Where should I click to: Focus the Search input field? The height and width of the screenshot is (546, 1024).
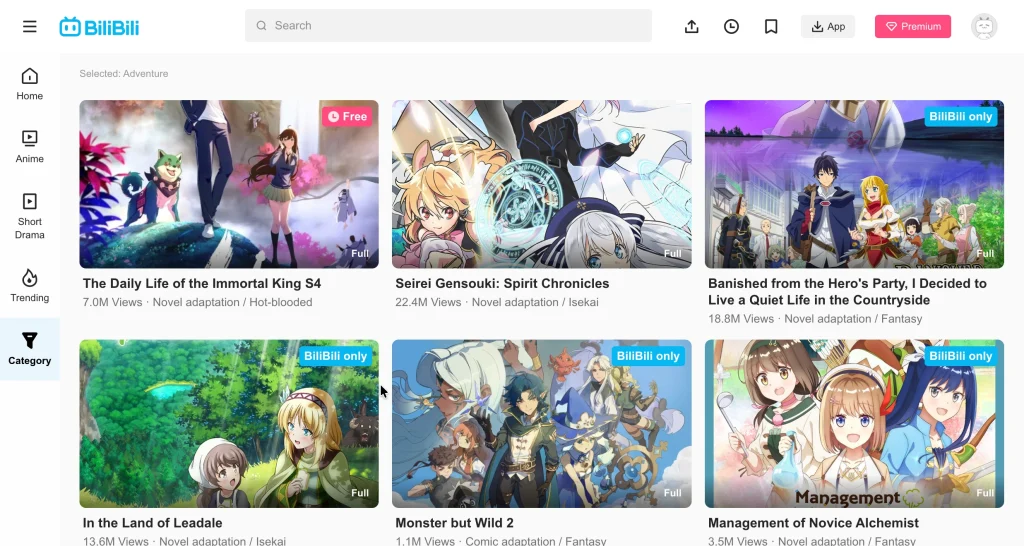click(x=448, y=25)
